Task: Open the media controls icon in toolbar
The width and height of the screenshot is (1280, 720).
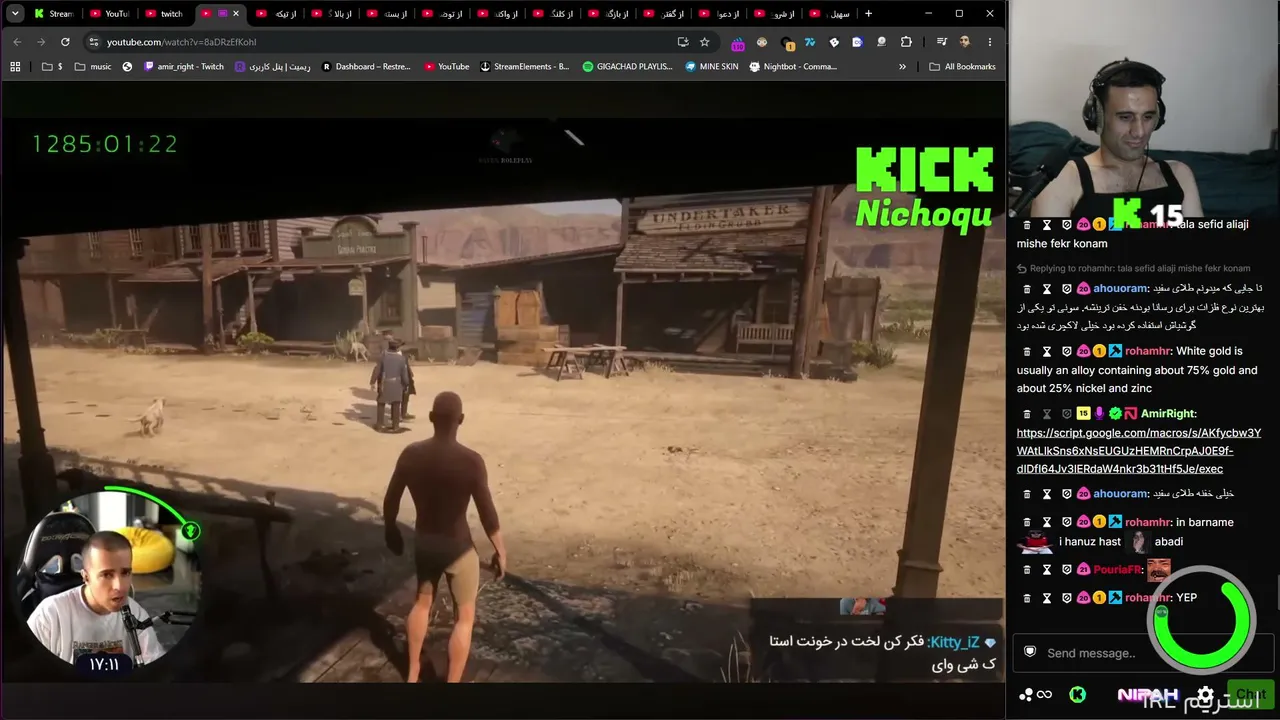Action: tap(942, 42)
